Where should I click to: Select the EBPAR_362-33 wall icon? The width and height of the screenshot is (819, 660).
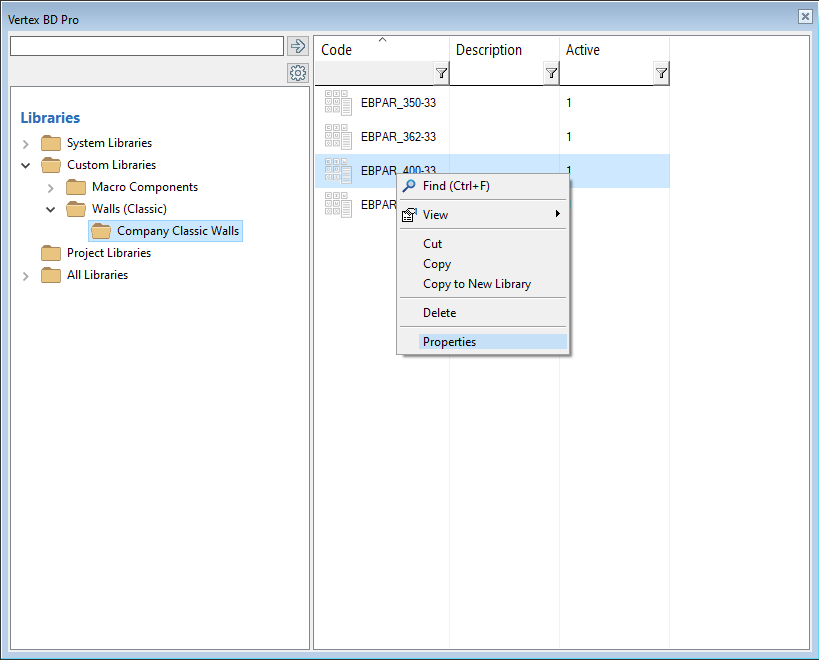[x=338, y=137]
